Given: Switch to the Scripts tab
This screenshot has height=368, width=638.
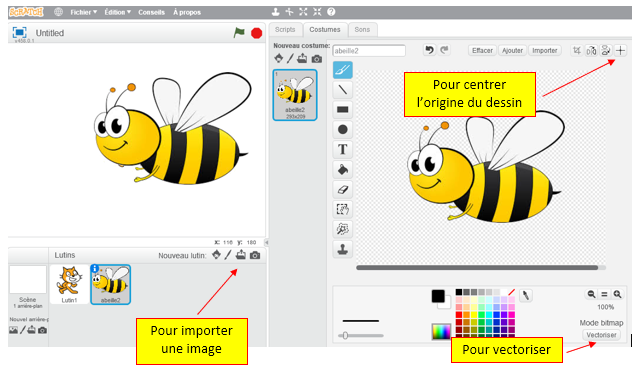Looking at the screenshot, I should click(x=285, y=30).
